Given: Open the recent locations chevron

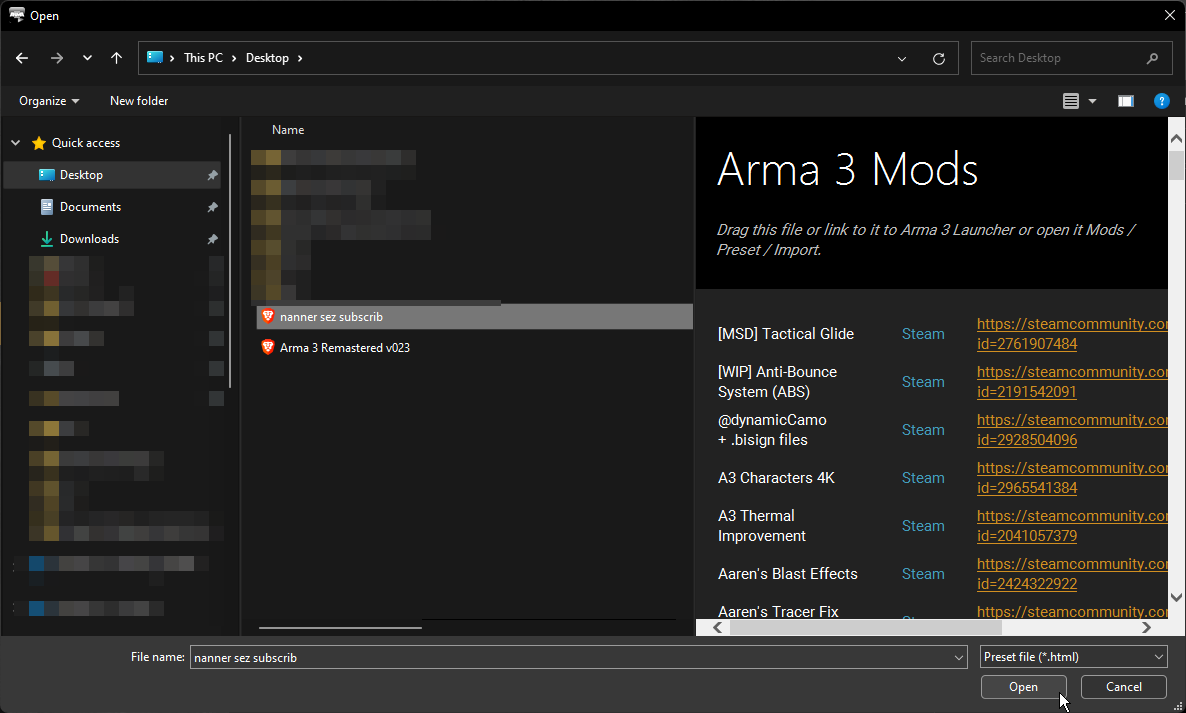Looking at the screenshot, I should 87,58.
